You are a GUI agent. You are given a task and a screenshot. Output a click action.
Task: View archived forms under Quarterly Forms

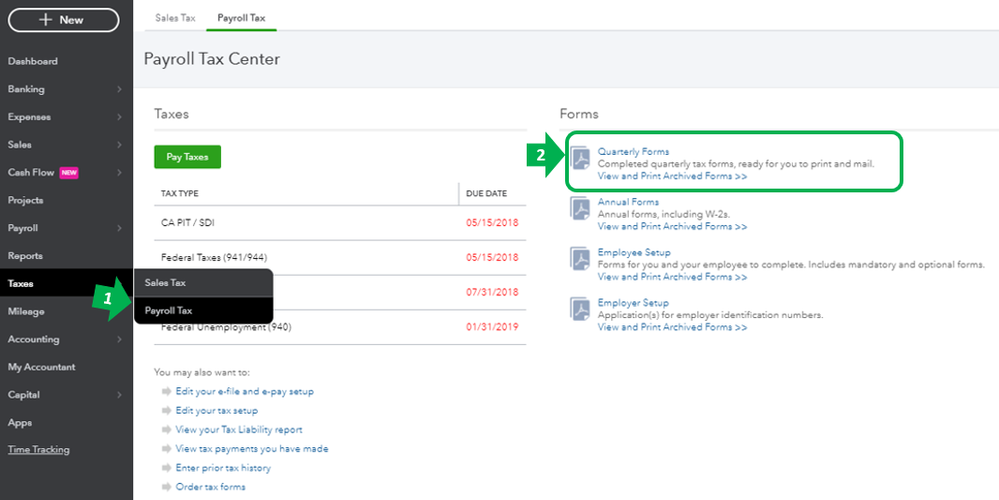tap(672, 176)
